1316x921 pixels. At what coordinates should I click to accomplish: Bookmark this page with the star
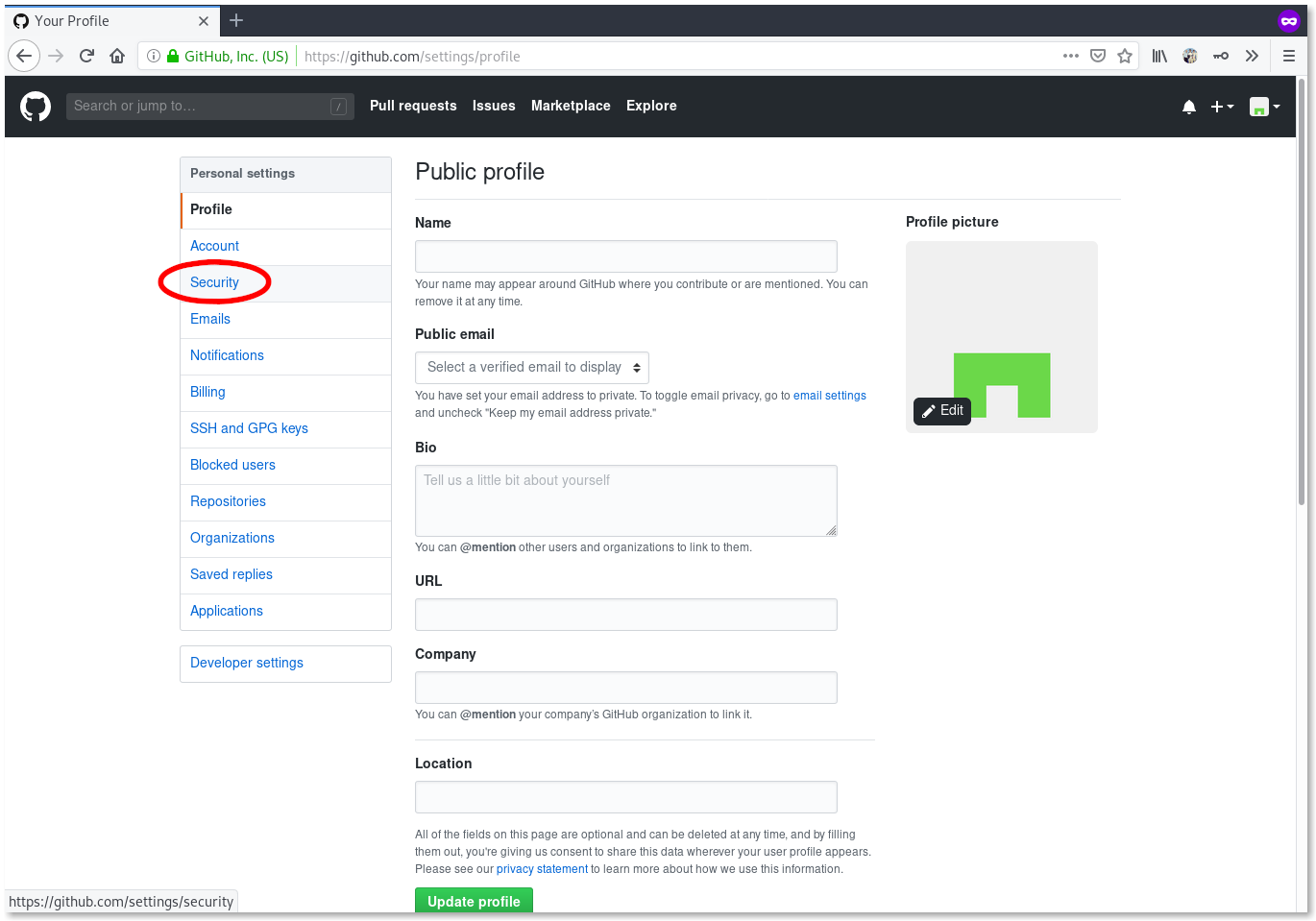coord(1125,56)
